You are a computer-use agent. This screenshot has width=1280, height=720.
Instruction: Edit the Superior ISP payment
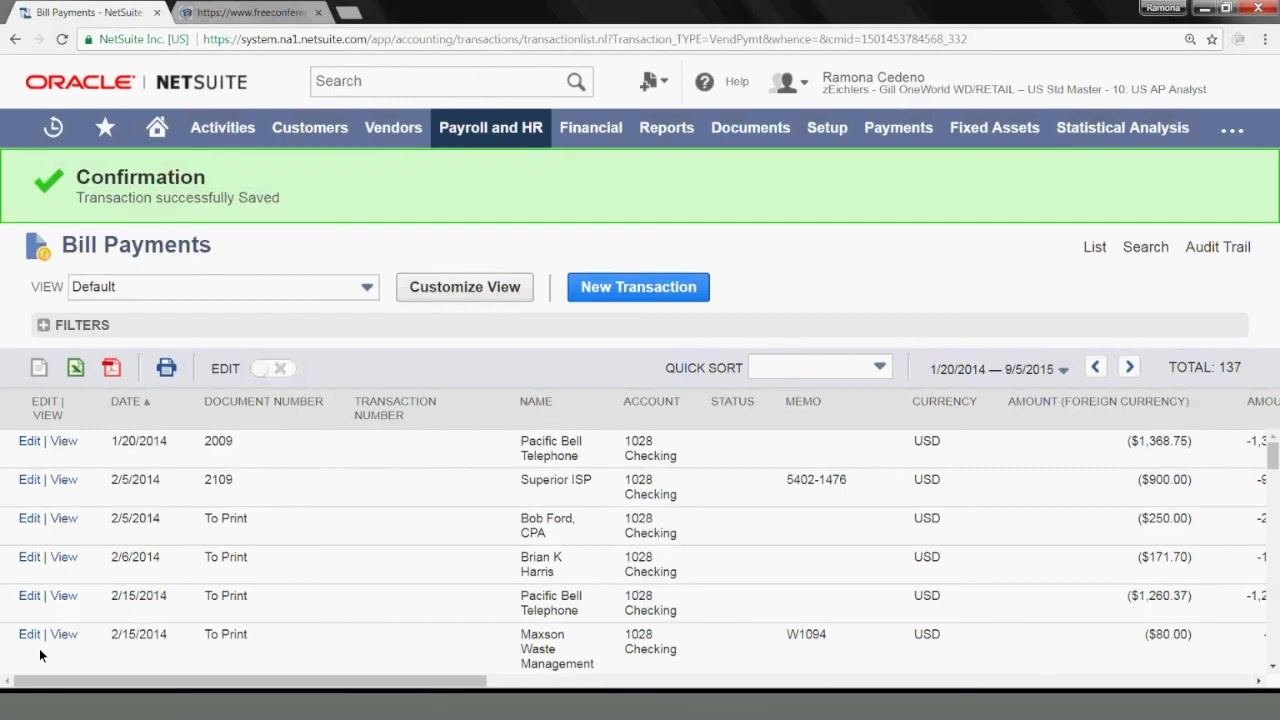(29, 480)
